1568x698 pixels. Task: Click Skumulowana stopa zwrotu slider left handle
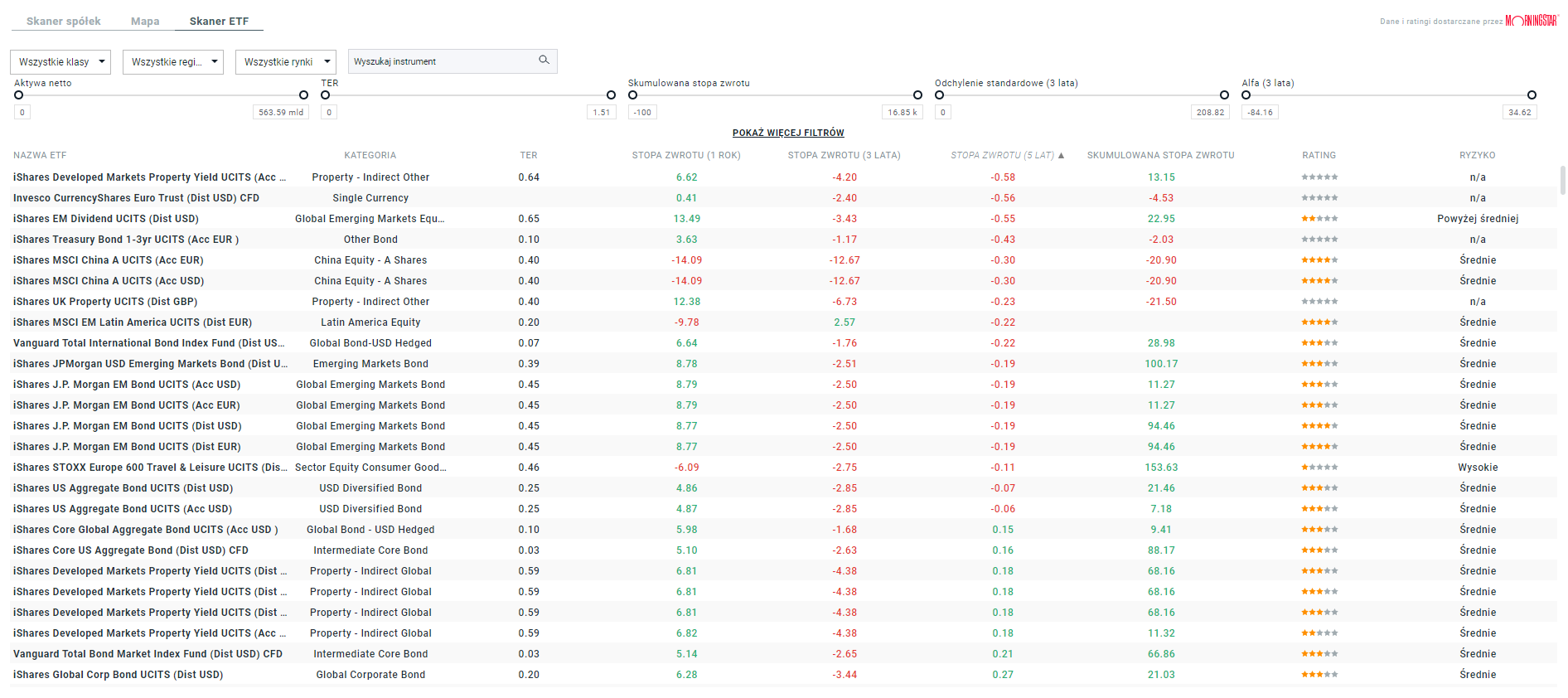point(632,95)
